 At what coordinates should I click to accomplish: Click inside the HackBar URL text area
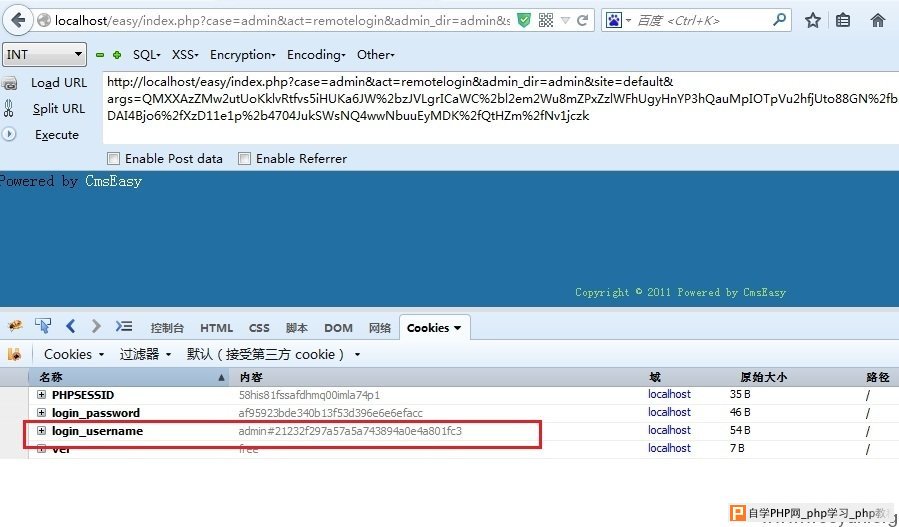pyautogui.click(x=501, y=108)
